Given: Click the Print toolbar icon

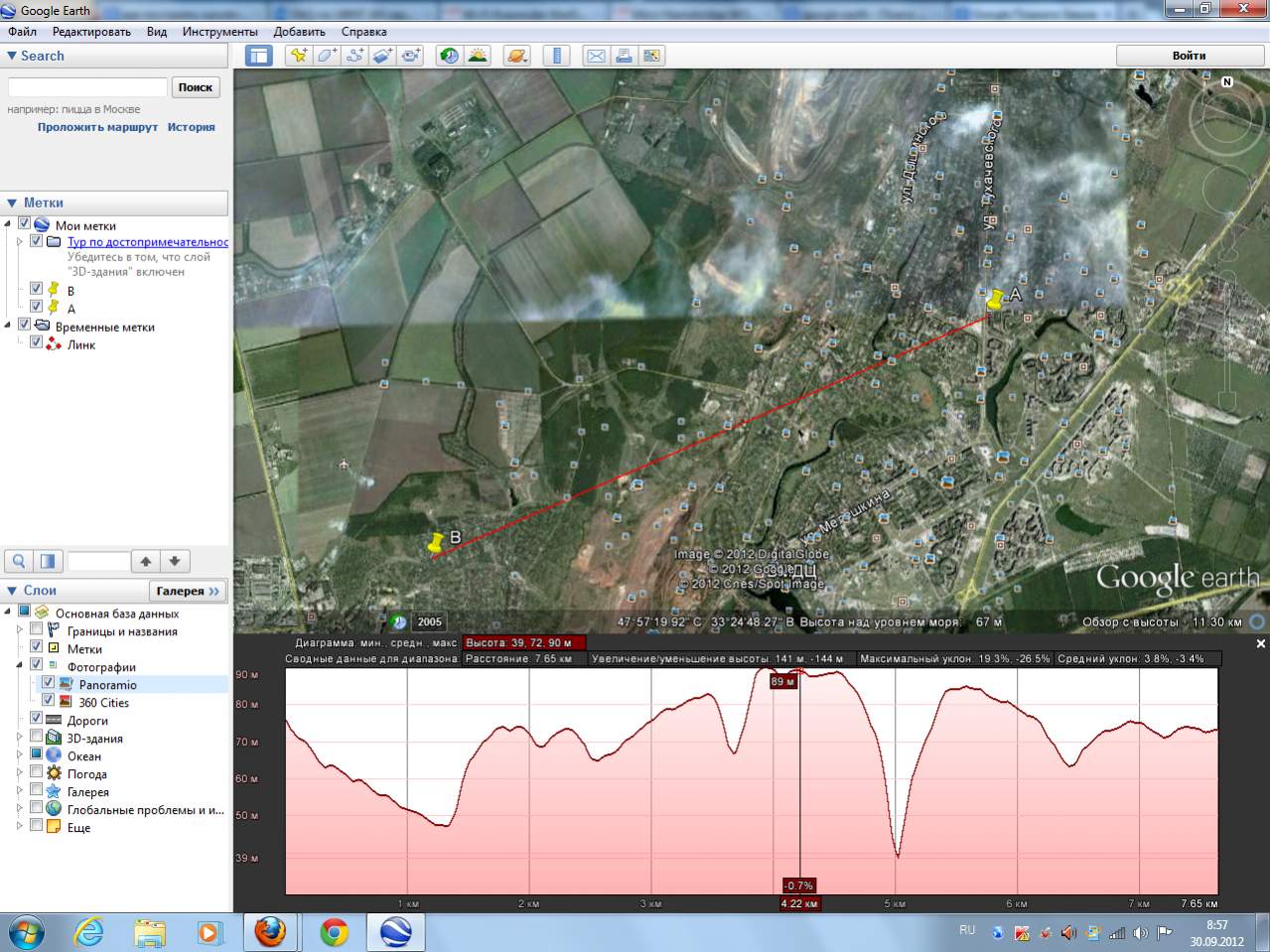Looking at the screenshot, I should [x=624, y=56].
